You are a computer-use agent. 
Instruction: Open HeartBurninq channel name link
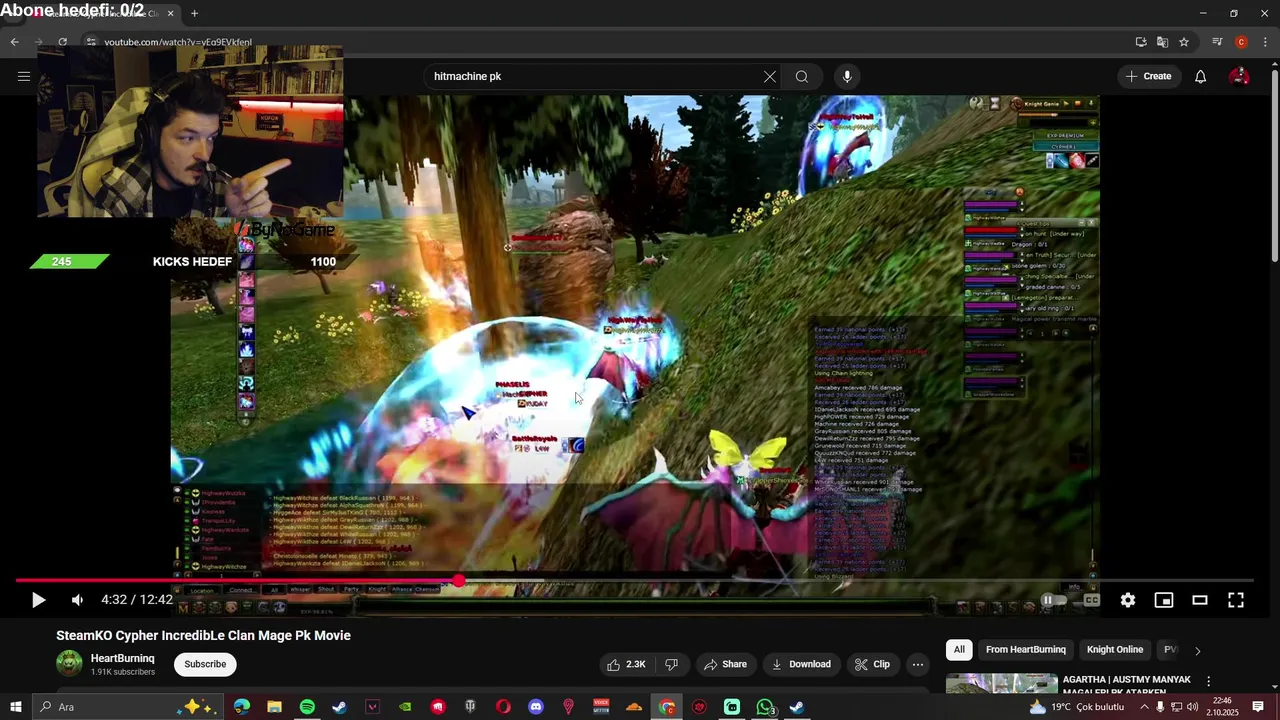click(x=123, y=658)
